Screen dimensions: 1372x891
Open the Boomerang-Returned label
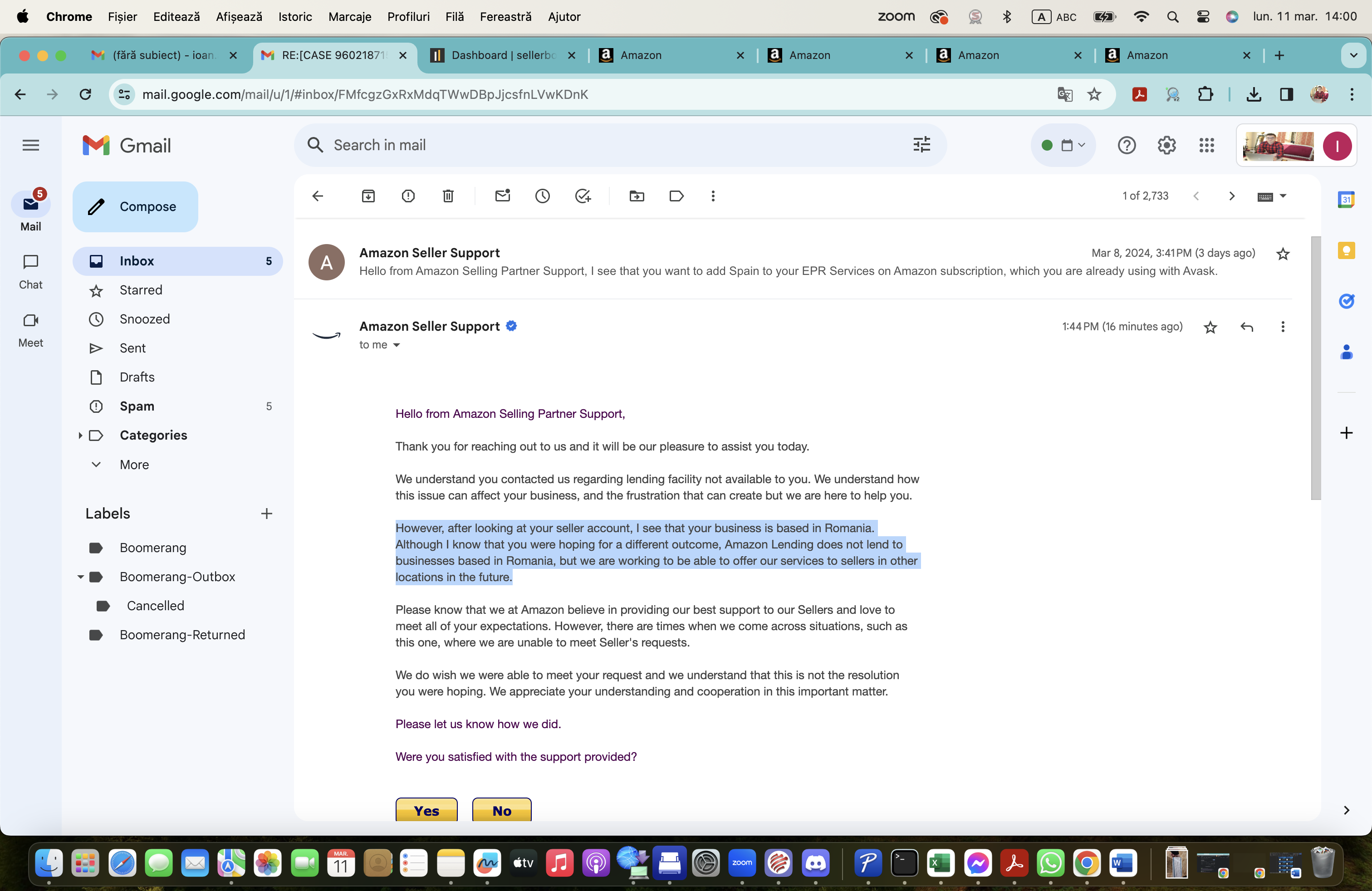(x=177, y=635)
